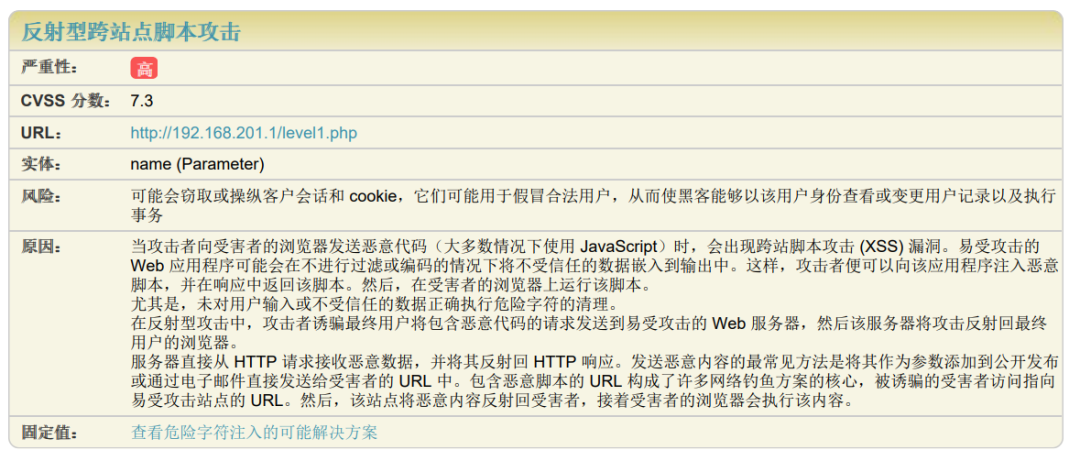Click the risk description starting 可能会窃取或操纵客户会话
Image resolution: width=1080 pixels, height=461 pixels.
pyautogui.click(x=594, y=206)
